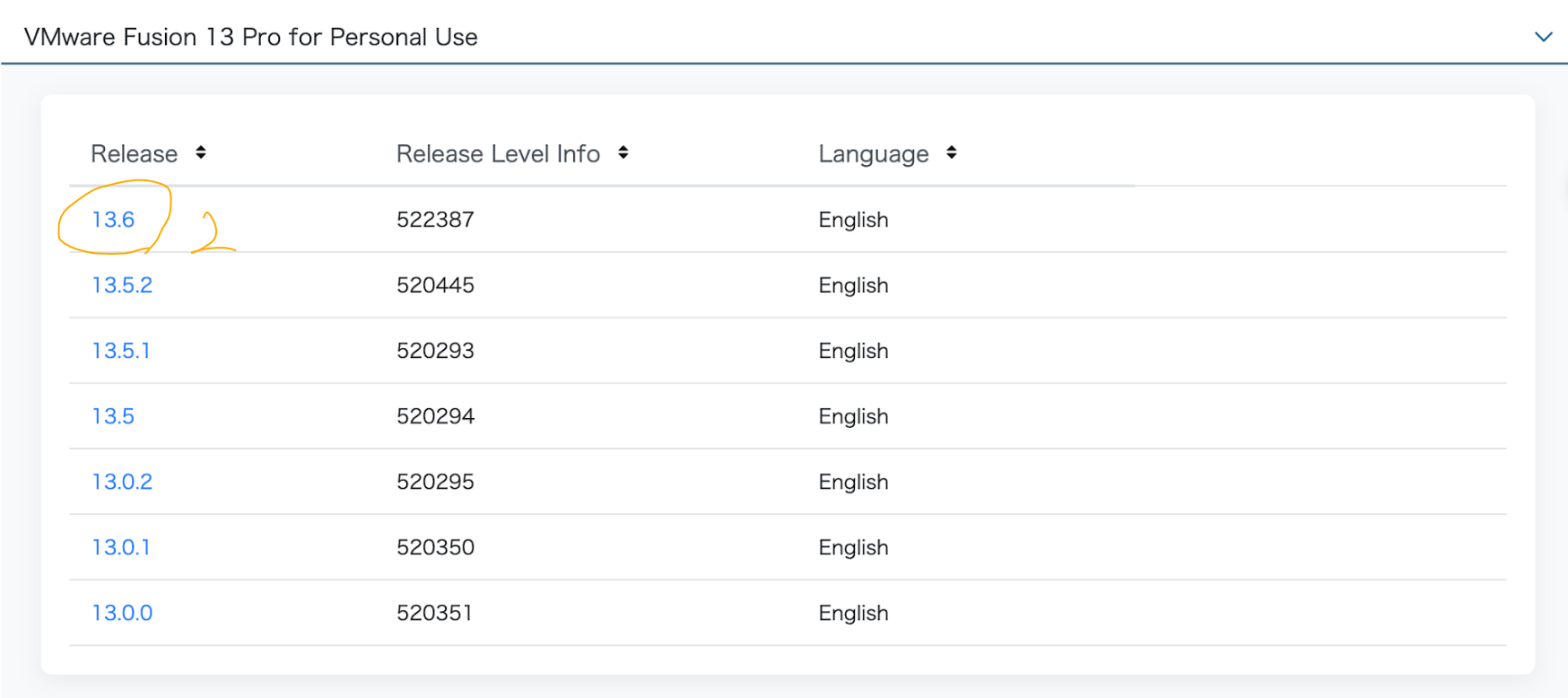Select build number 522387
Image resolution: width=1568 pixels, height=698 pixels.
pyautogui.click(x=435, y=220)
